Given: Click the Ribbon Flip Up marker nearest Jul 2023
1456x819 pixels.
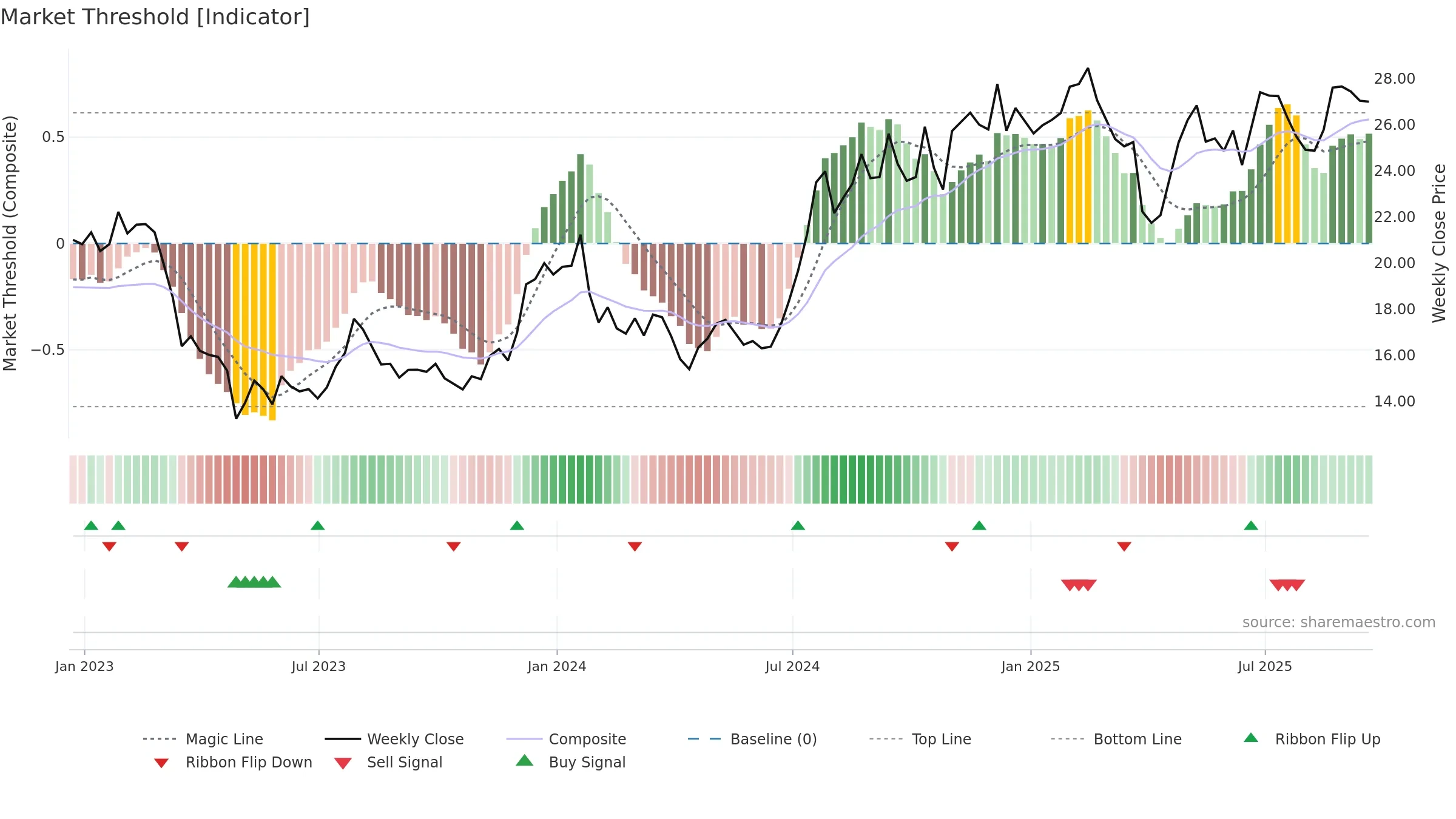Looking at the screenshot, I should [x=317, y=525].
